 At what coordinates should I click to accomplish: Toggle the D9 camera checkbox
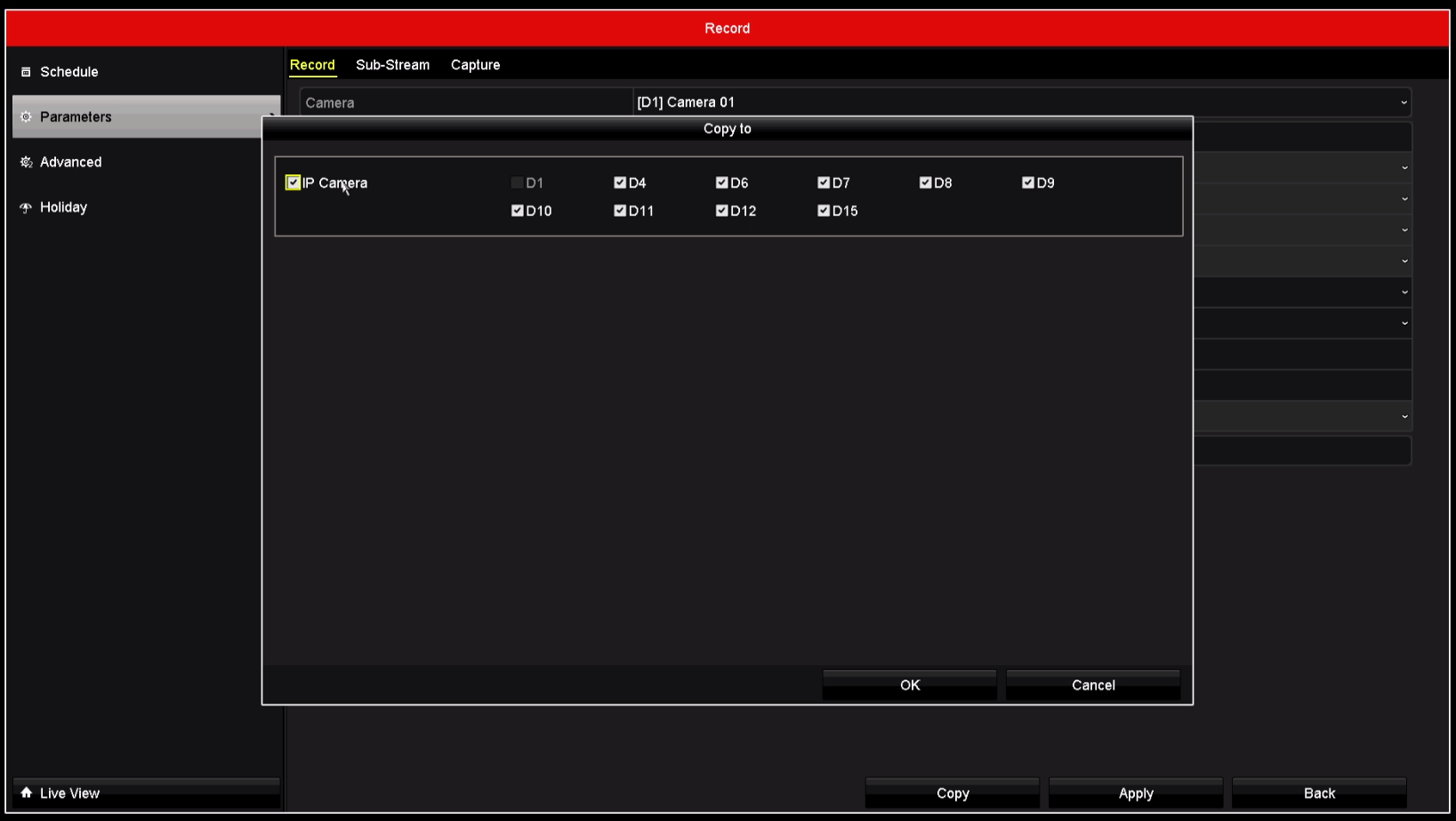pos(1028,182)
